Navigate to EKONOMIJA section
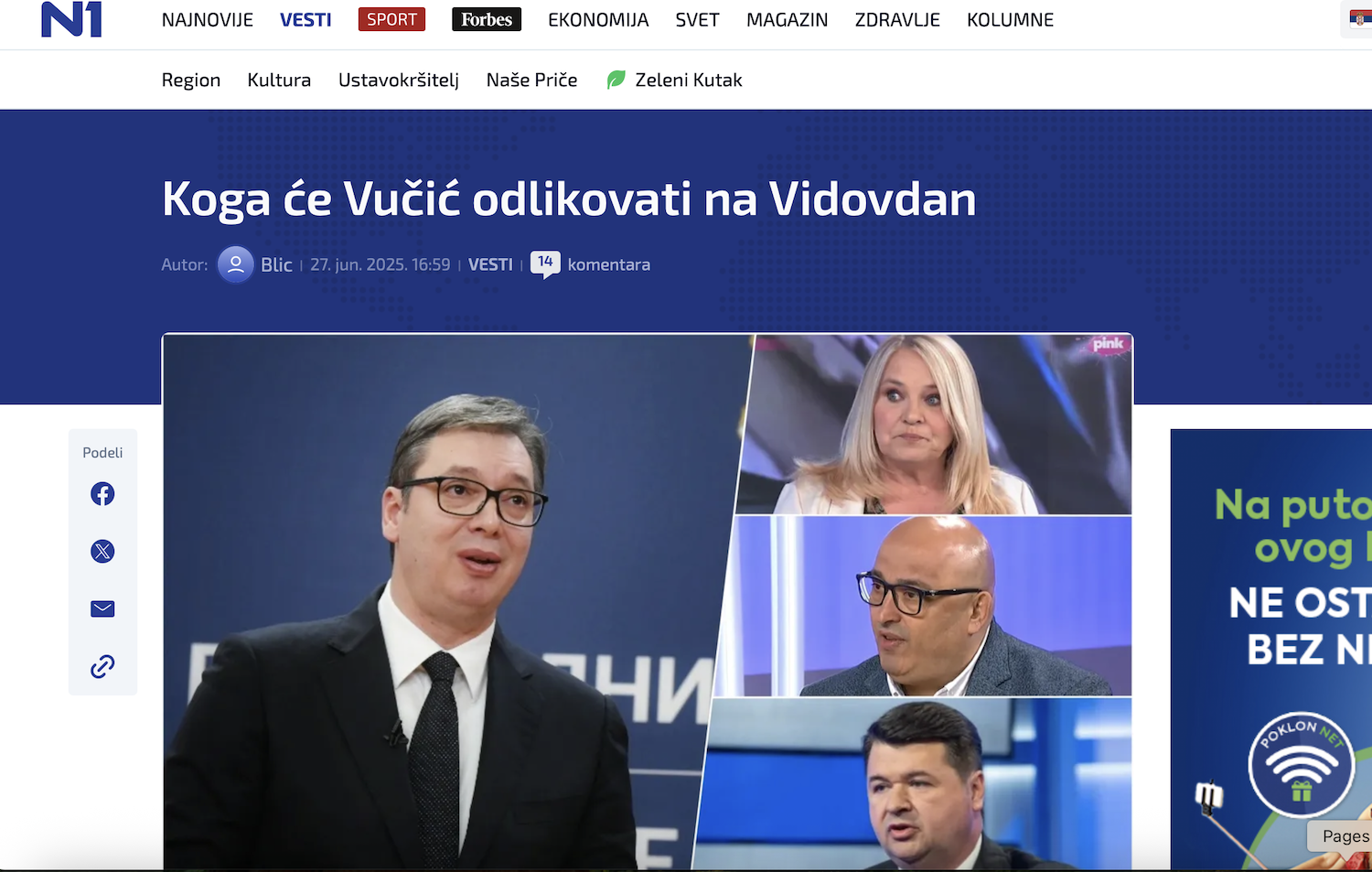 coord(598,19)
